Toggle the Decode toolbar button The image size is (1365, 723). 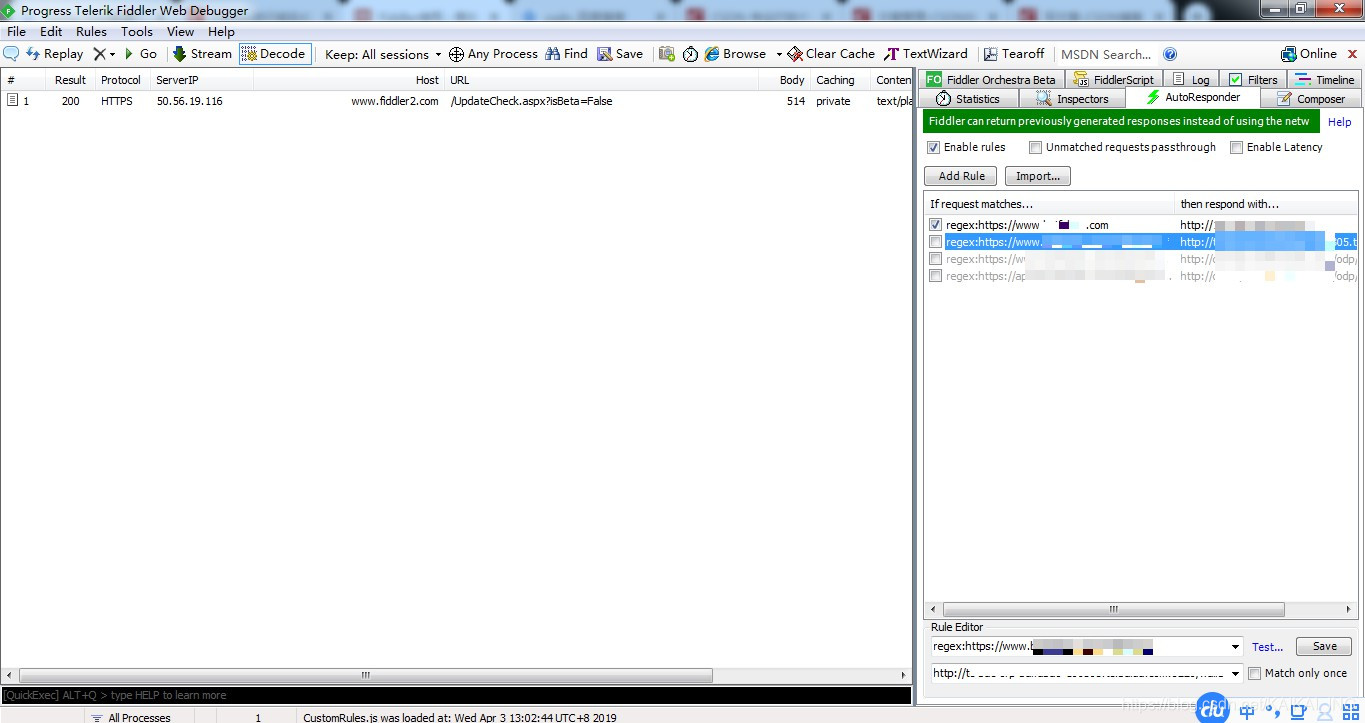point(275,54)
